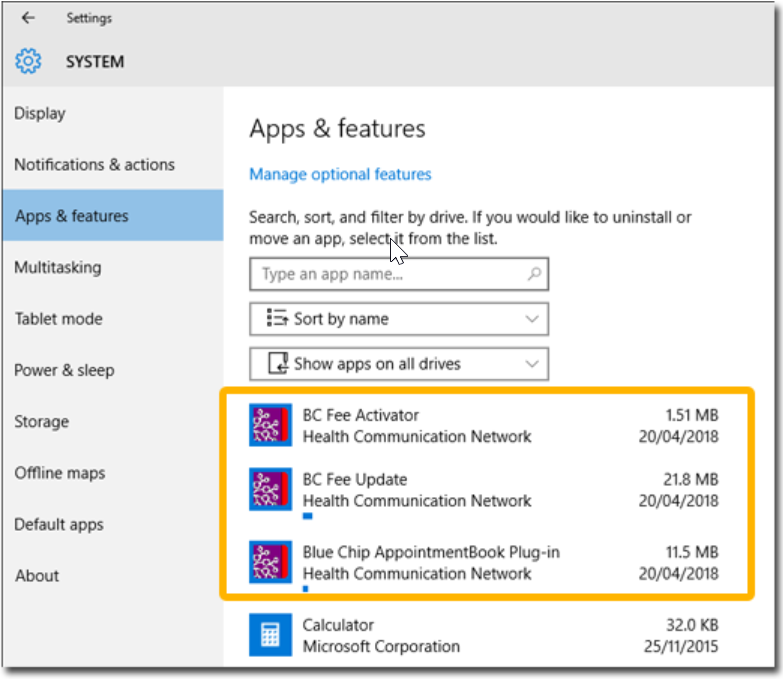The image size is (783, 690).
Task: Open Power & sleep settings
Action: click(x=113, y=370)
